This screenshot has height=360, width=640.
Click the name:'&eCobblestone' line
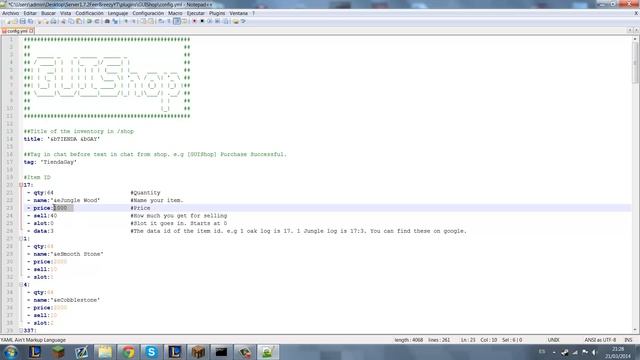coord(64,300)
